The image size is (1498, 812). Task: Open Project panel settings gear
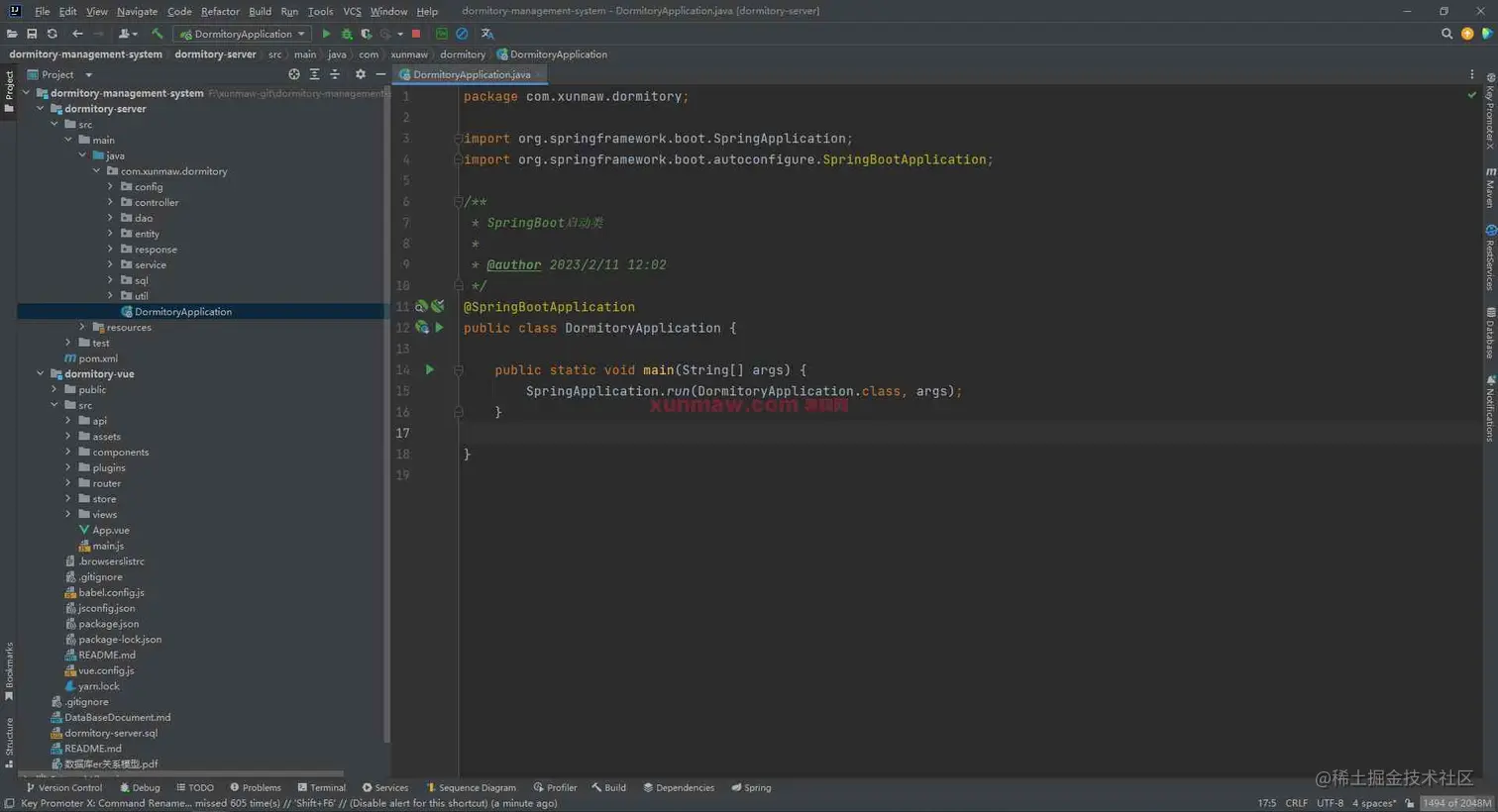click(361, 74)
